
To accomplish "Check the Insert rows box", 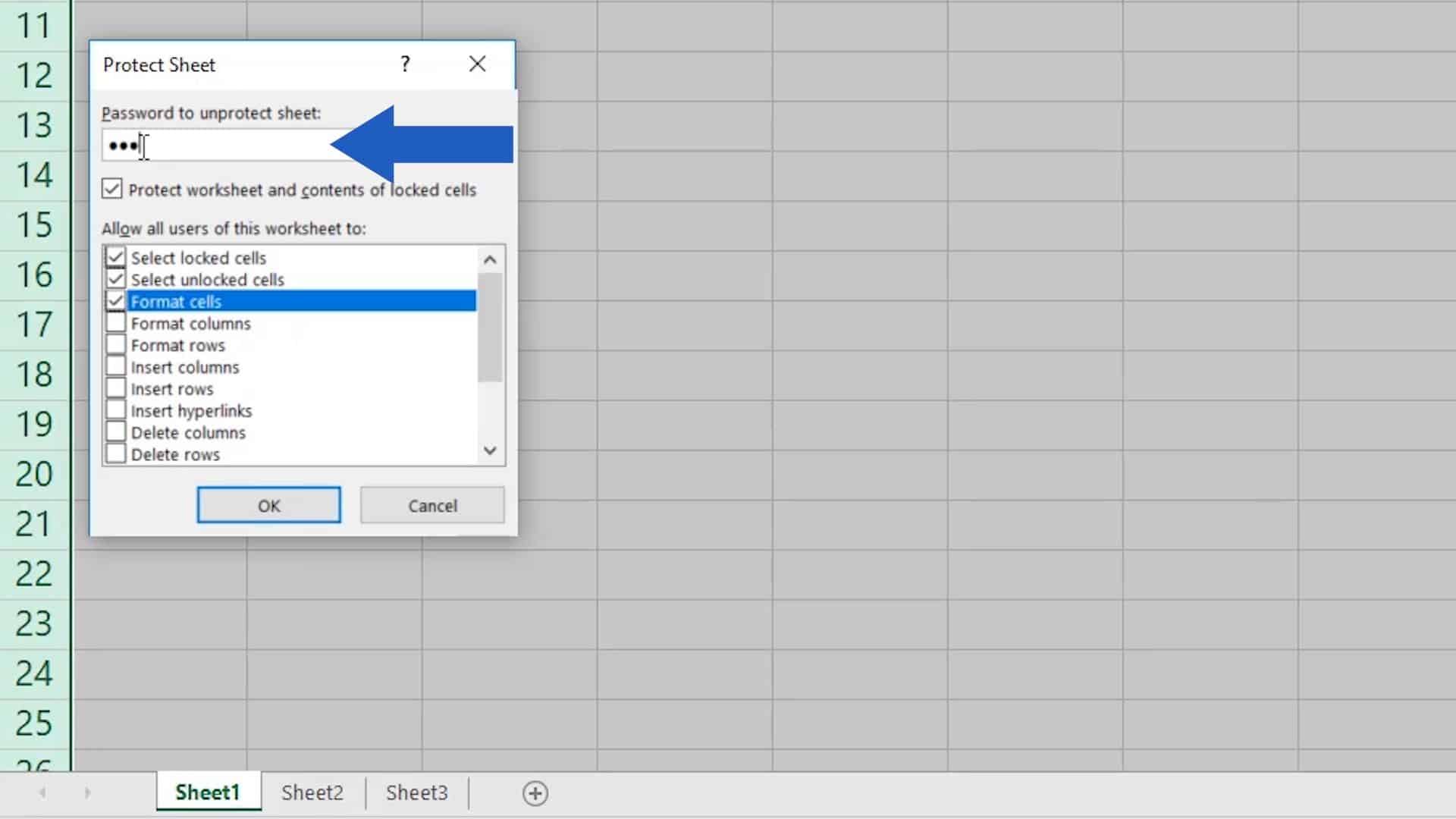I will 115,388.
